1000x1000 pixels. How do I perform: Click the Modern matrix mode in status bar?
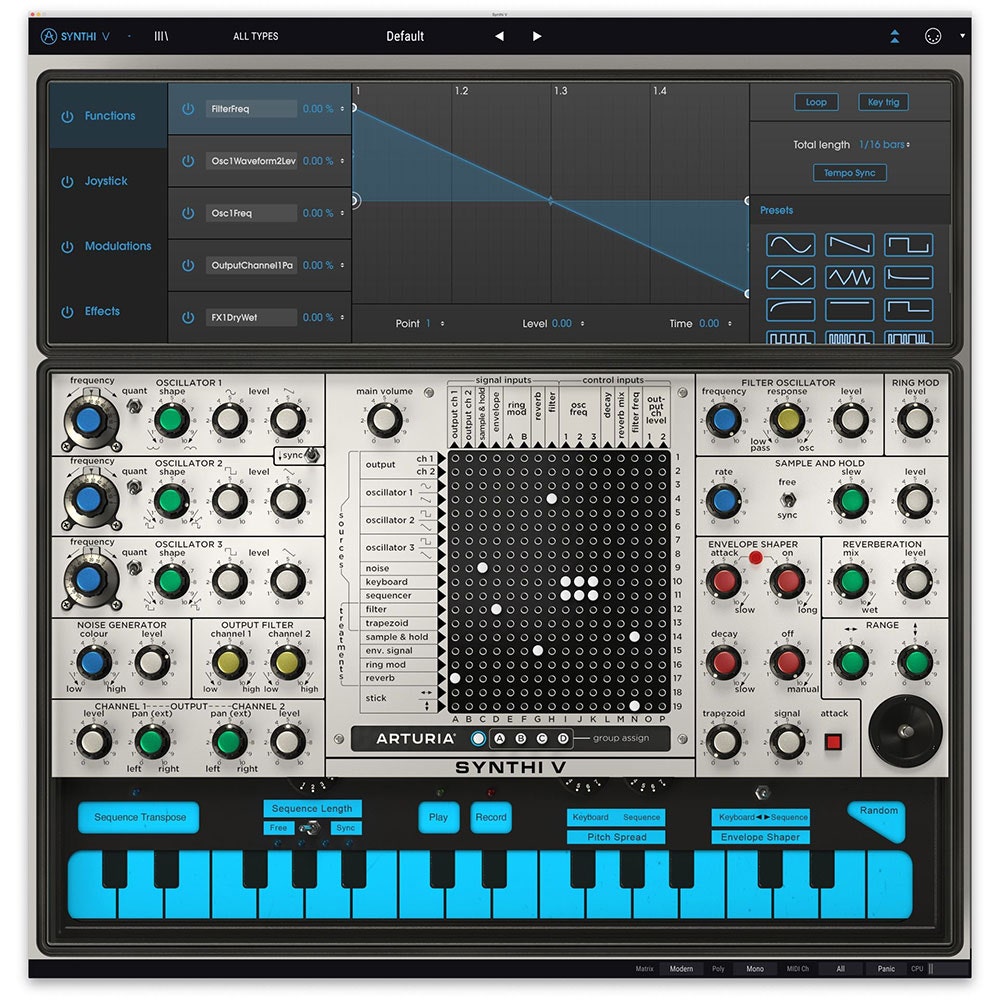(x=681, y=969)
